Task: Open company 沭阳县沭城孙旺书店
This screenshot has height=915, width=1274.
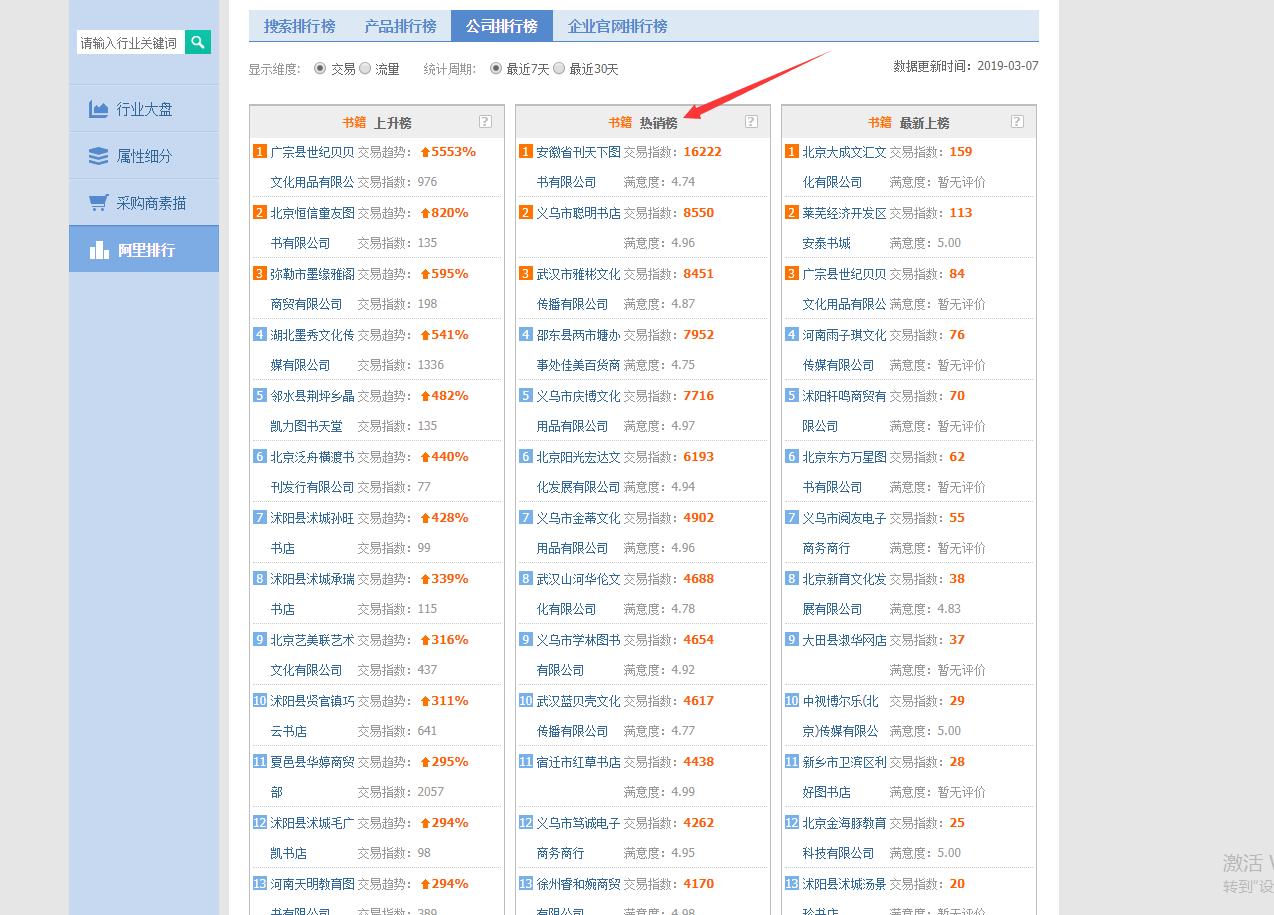Action: [312, 533]
